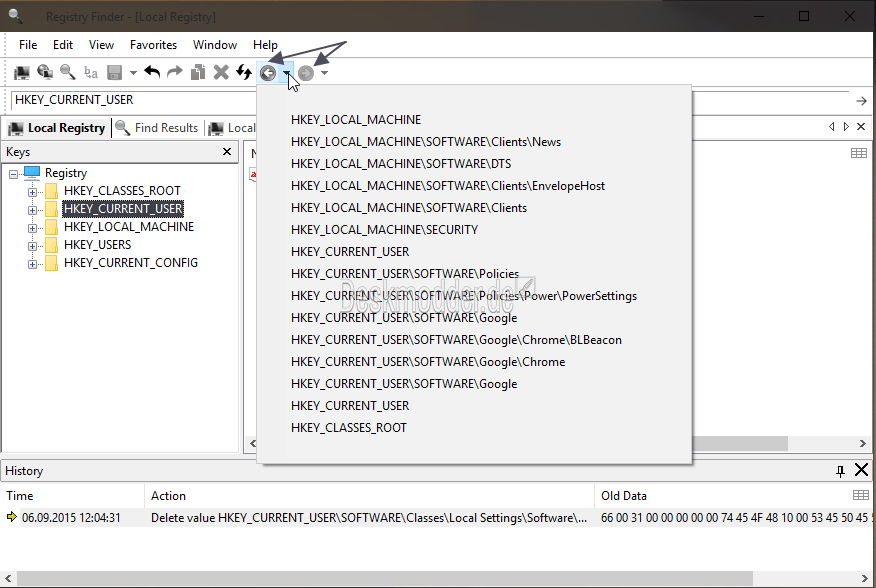
Task: Close the Keys panel
Action: click(227, 151)
